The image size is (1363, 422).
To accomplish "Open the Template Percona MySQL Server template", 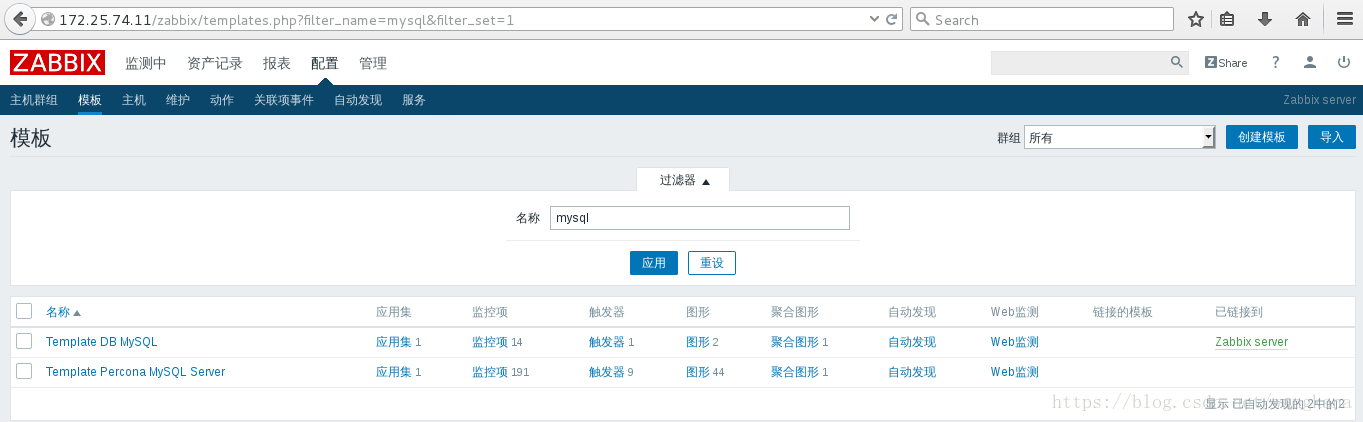I will point(135,372).
